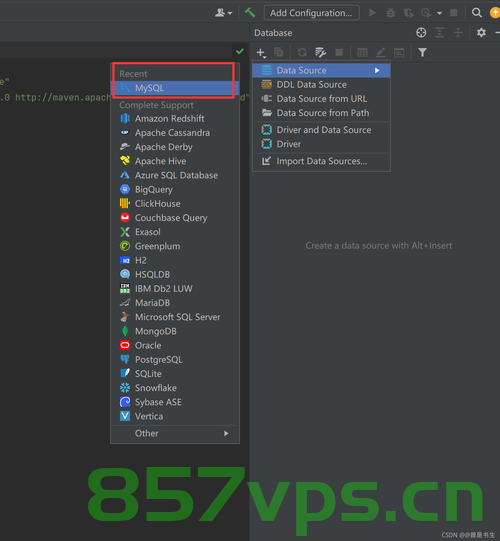Click the Run play icon
This screenshot has height=541, width=500.
tap(372, 13)
